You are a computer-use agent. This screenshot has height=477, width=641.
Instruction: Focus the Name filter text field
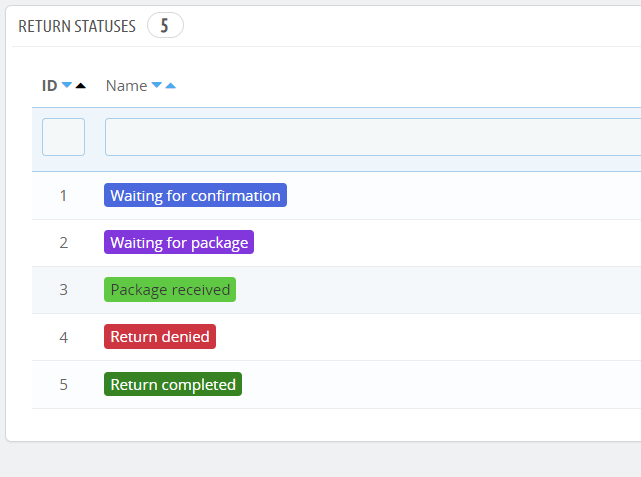click(x=372, y=137)
